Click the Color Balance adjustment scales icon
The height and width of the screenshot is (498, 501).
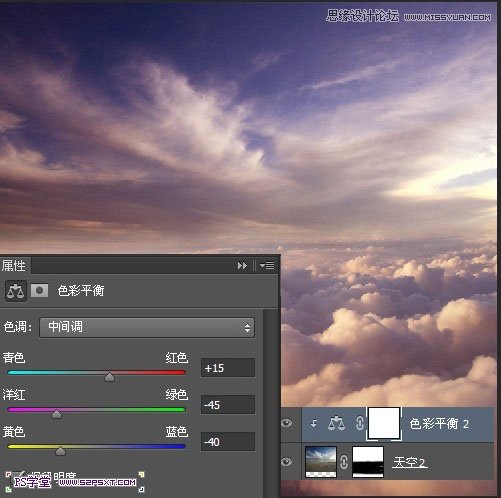(x=16, y=291)
